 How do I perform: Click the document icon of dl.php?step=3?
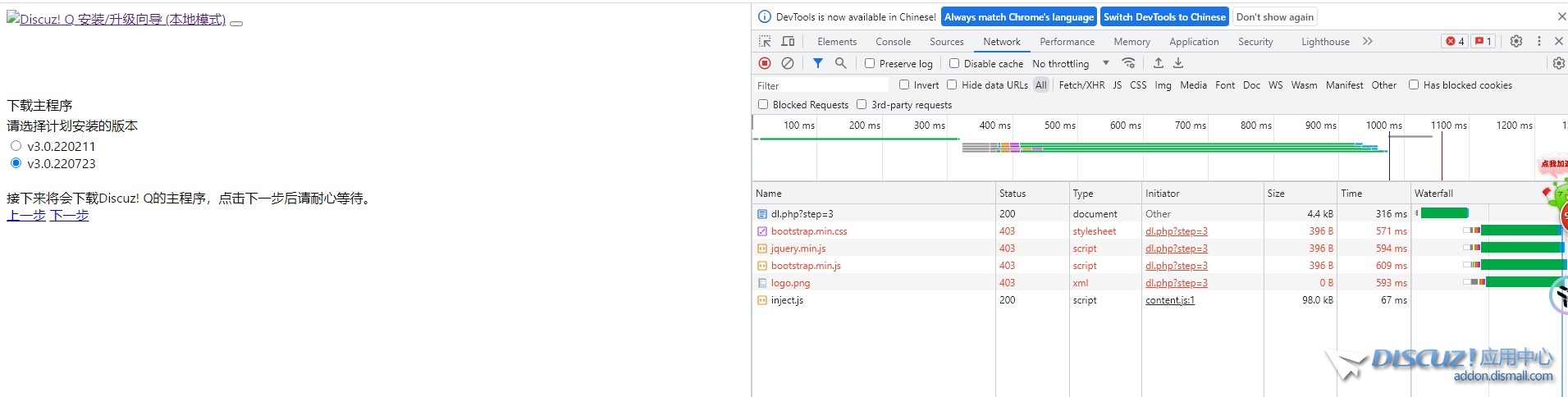tap(762, 214)
